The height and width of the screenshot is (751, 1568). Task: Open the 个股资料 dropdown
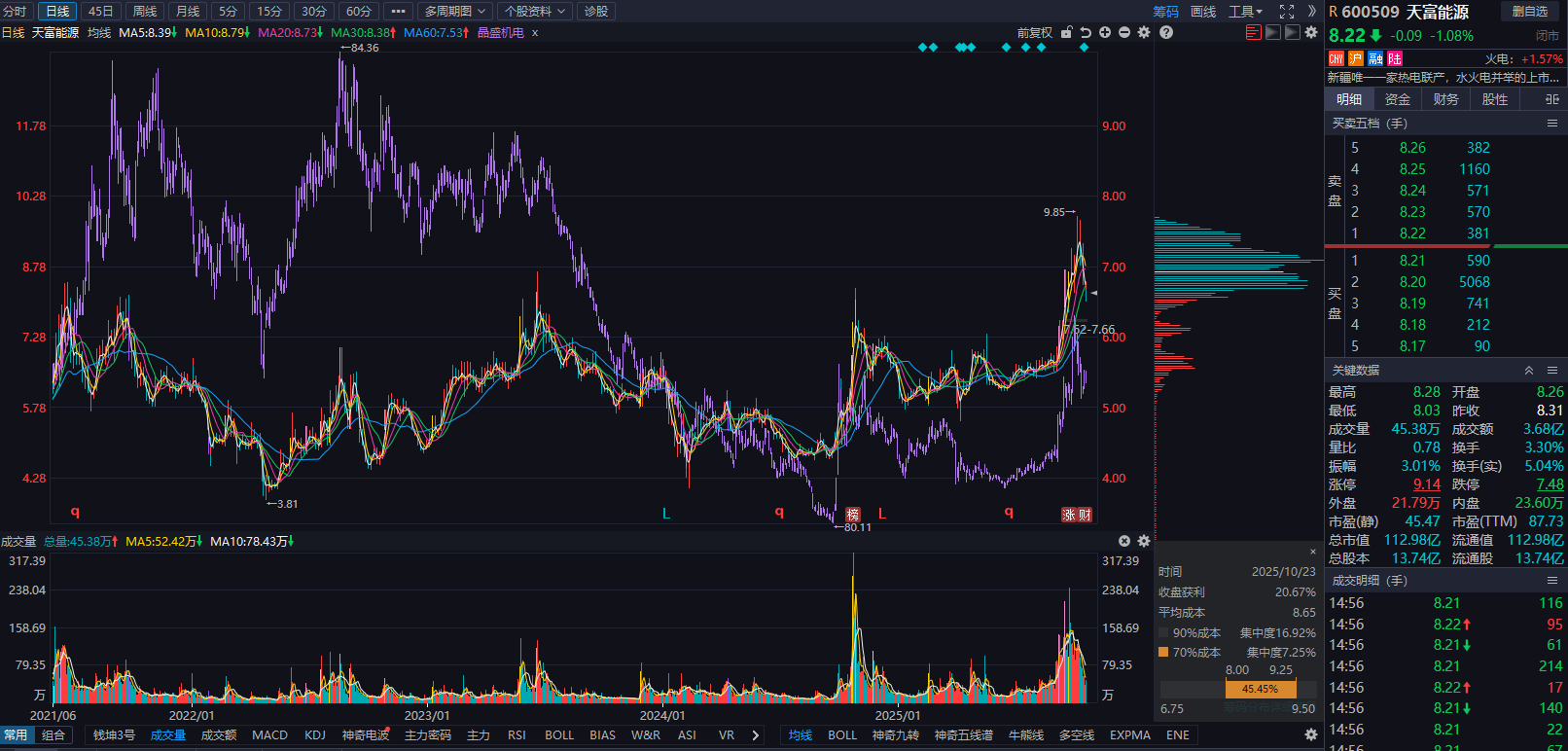click(535, 12)
